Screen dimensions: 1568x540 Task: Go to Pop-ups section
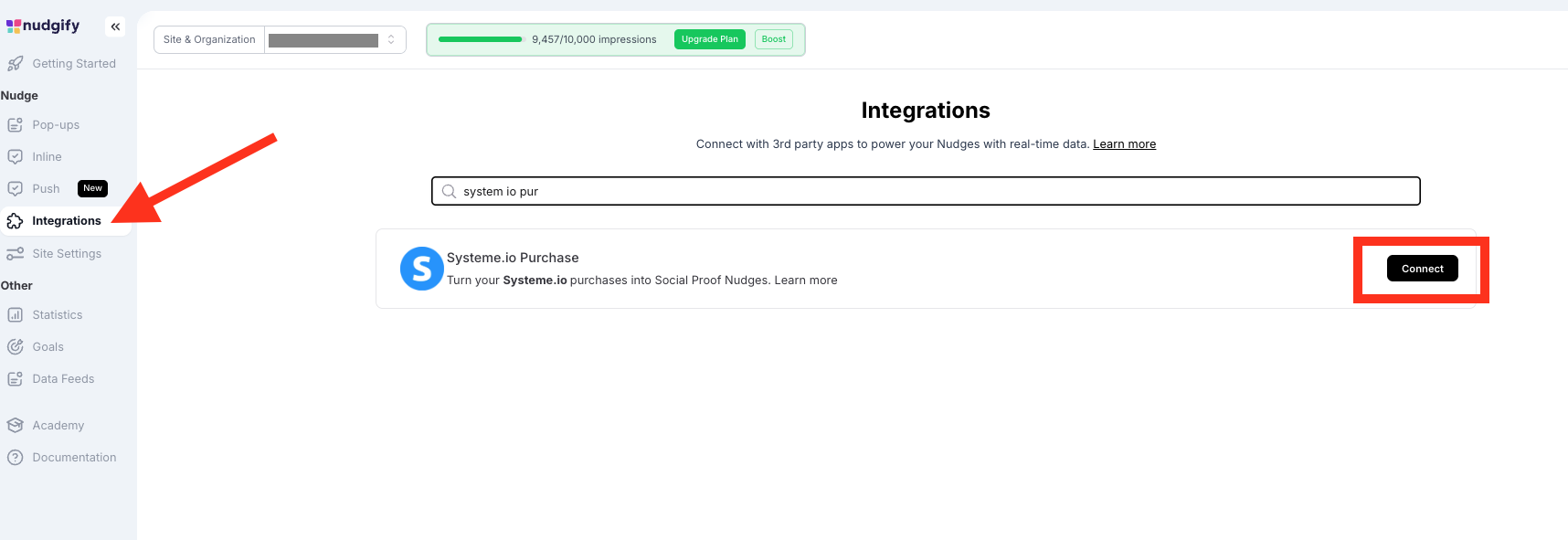56,125
